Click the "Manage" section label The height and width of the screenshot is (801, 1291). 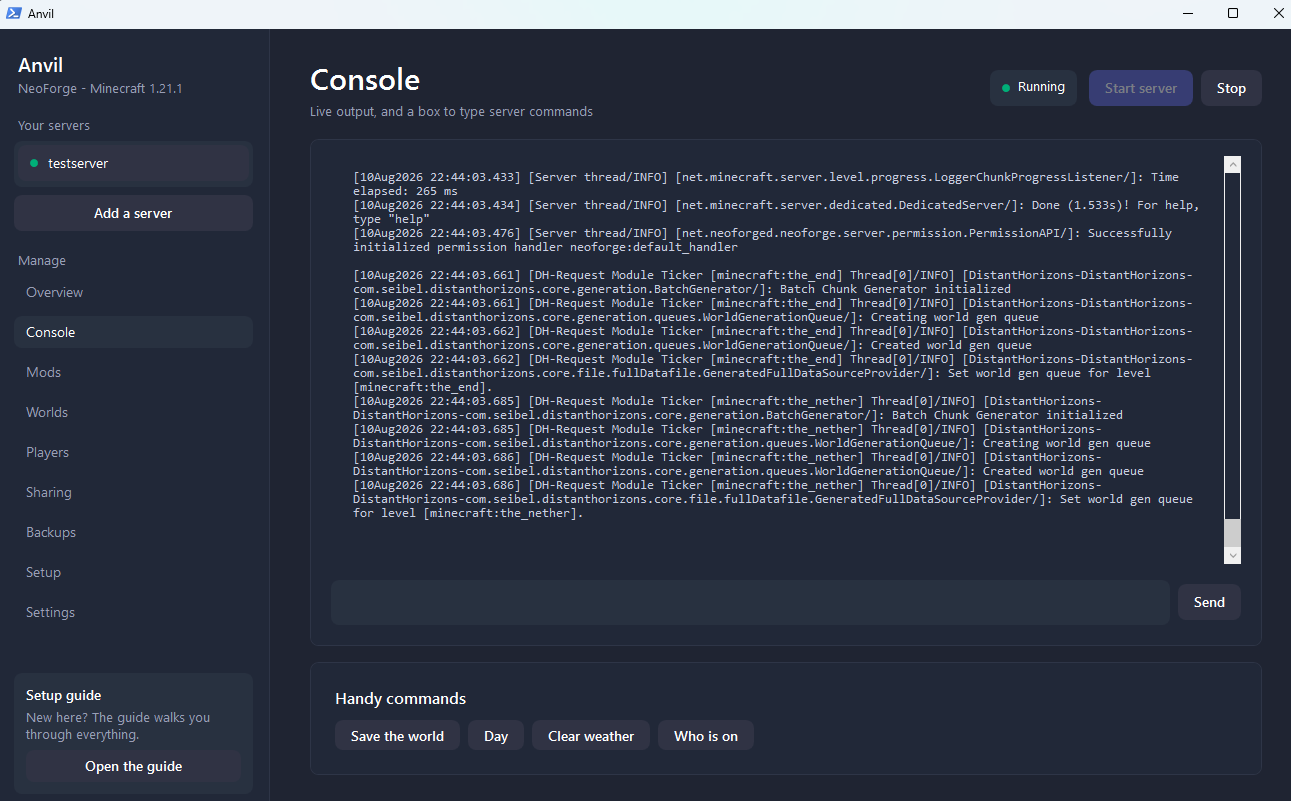(42, 260)
